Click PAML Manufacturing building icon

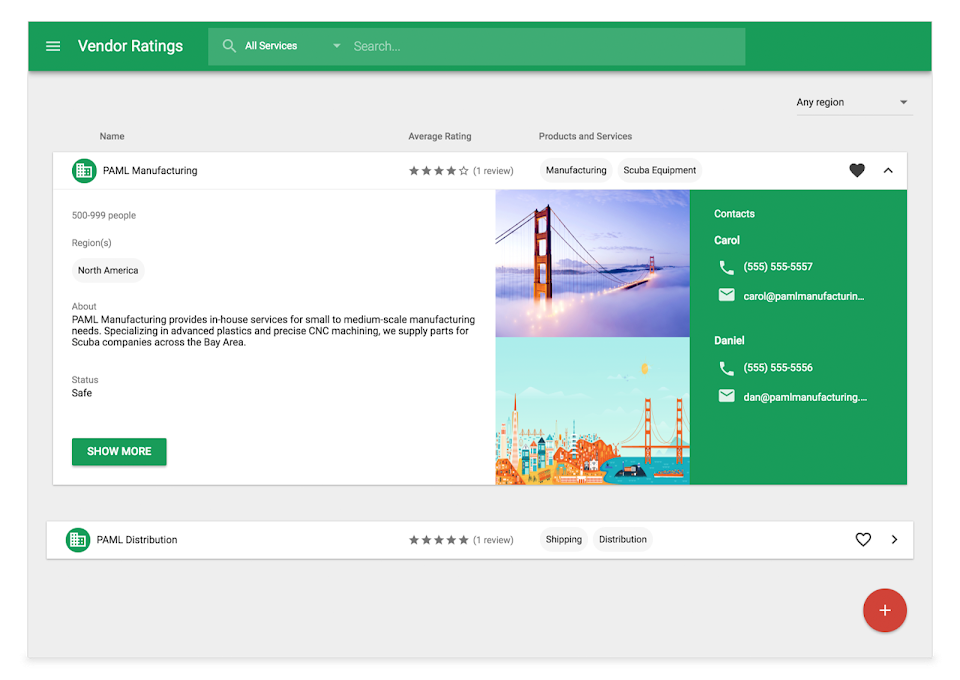(84, 171)
